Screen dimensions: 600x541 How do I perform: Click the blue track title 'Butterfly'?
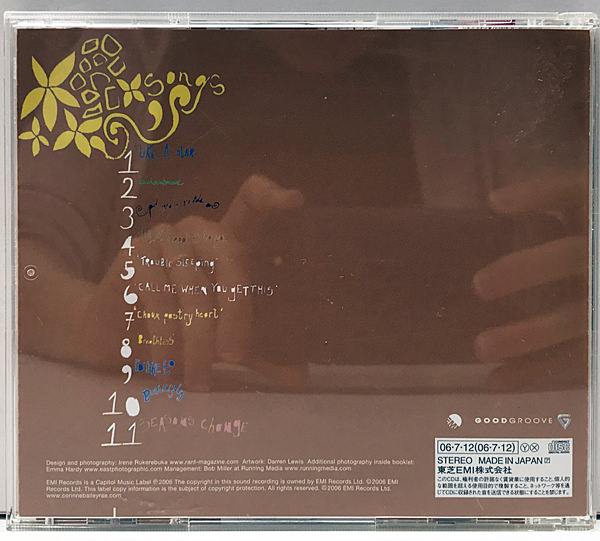click(x=163, y=393)
